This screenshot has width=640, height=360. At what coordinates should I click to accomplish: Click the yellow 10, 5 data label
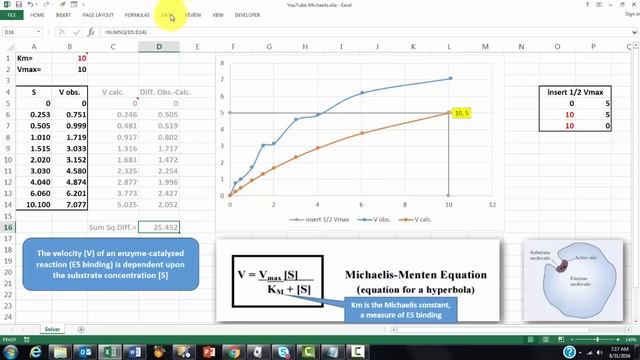point(462,113)
